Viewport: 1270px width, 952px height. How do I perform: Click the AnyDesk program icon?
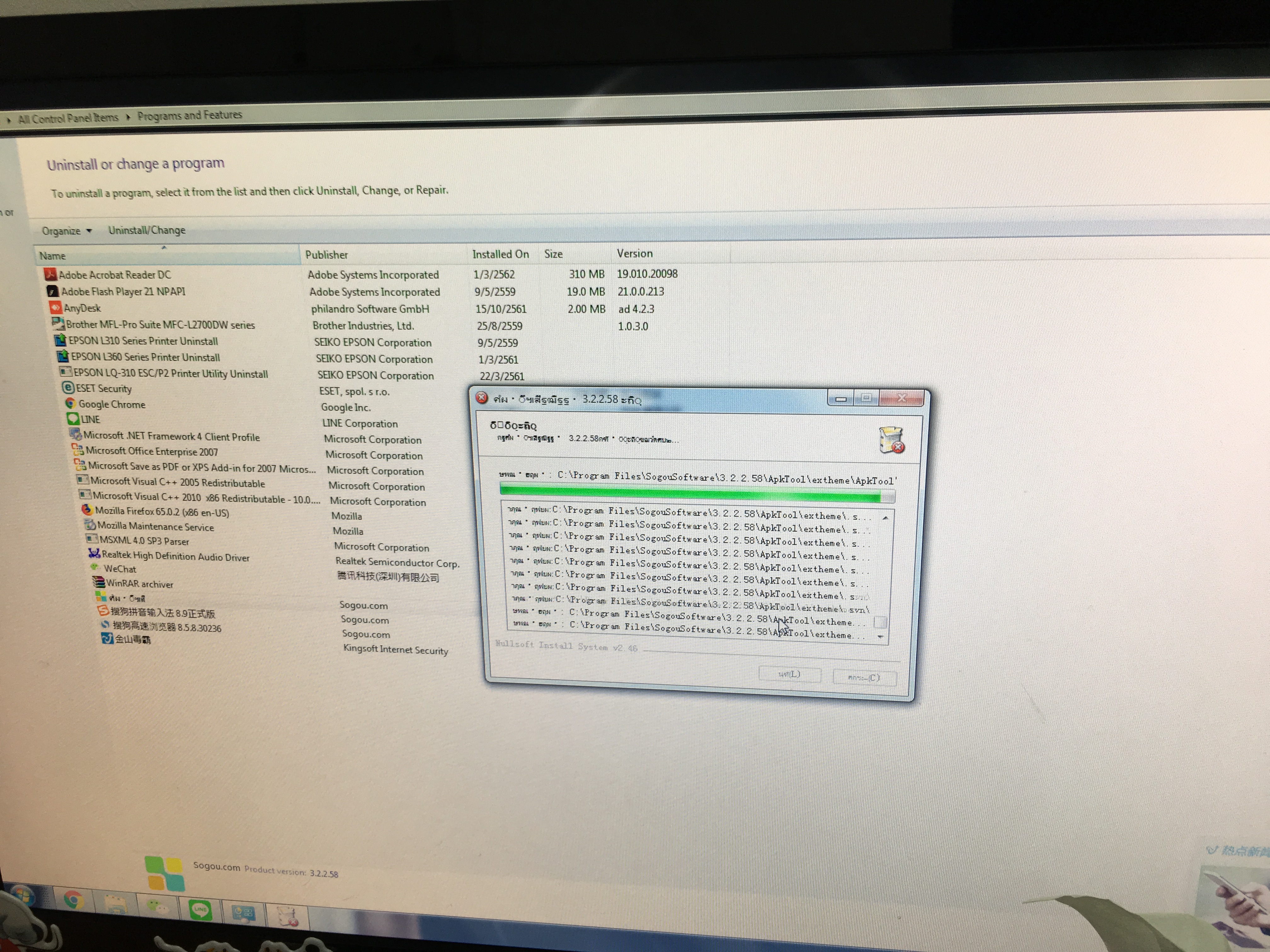pos(55,308)
